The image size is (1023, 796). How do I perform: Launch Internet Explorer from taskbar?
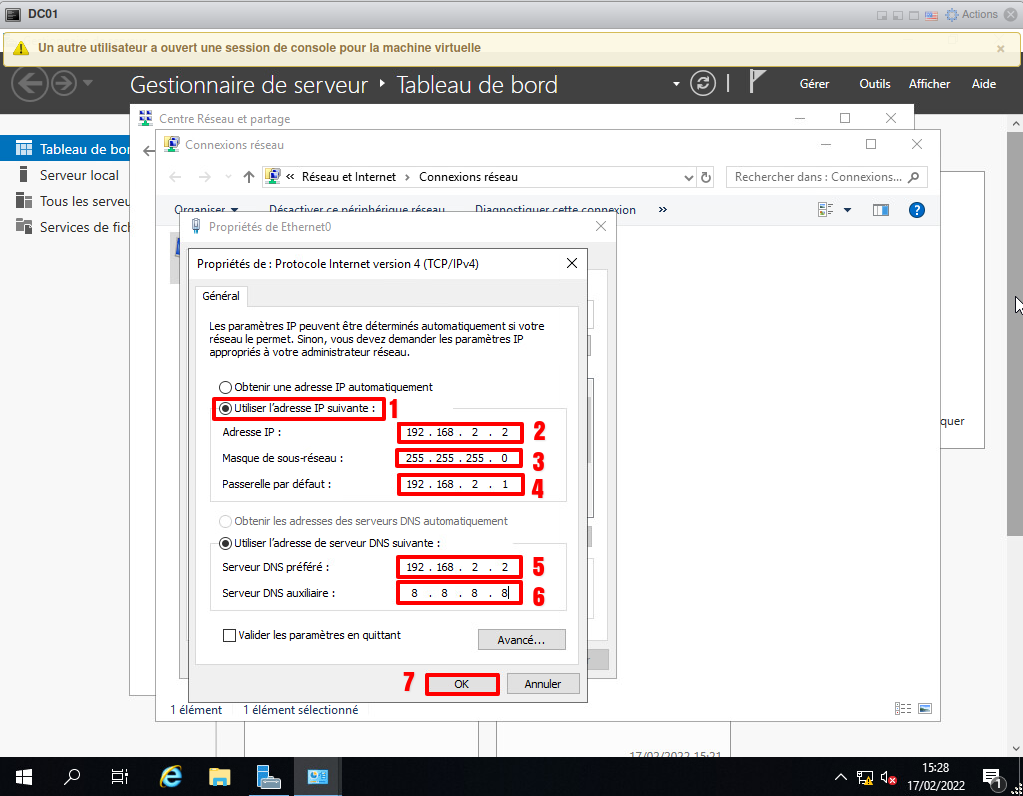click(x=171, y=777)
